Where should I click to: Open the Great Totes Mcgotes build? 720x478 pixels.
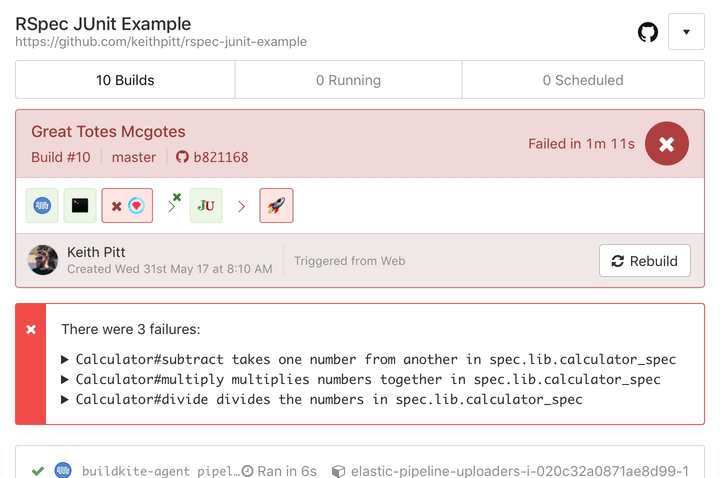(108, 132)
